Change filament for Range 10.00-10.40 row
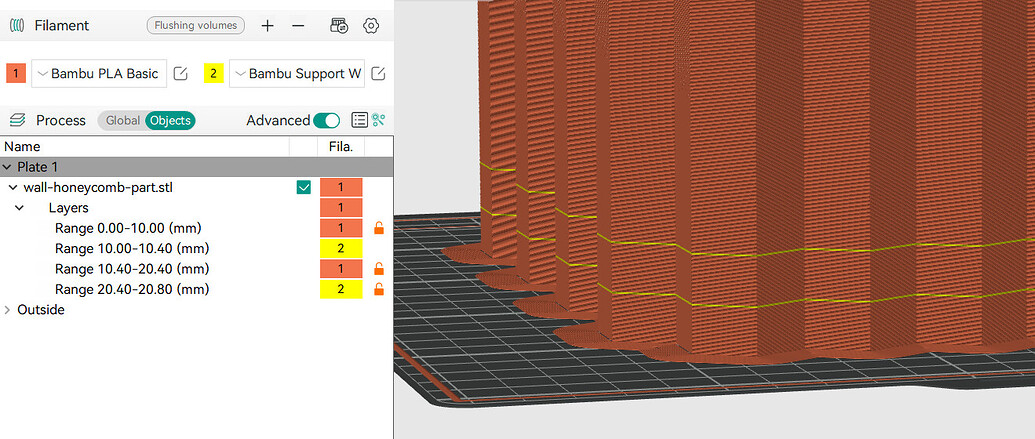 click(341, 249)
